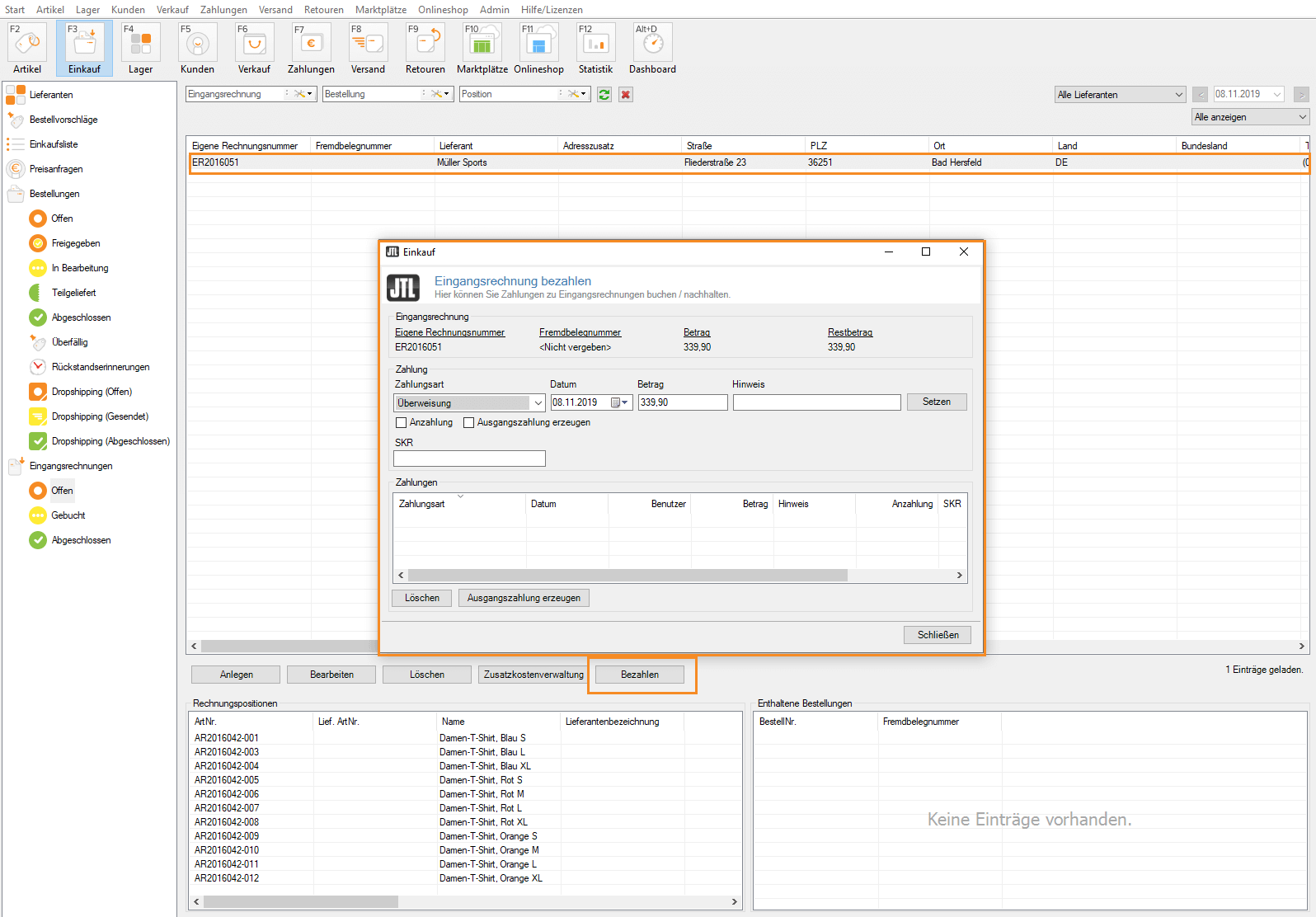Click the Setzen button
The width and height of the screenshot is (1316, 917).
pyautogui.click(x=936, y=402)
